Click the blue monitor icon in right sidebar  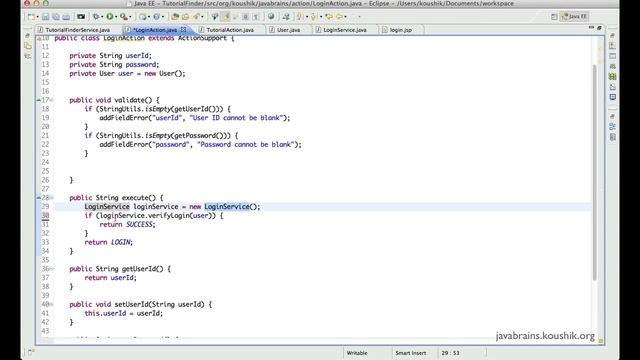click(x=613, y=97)
